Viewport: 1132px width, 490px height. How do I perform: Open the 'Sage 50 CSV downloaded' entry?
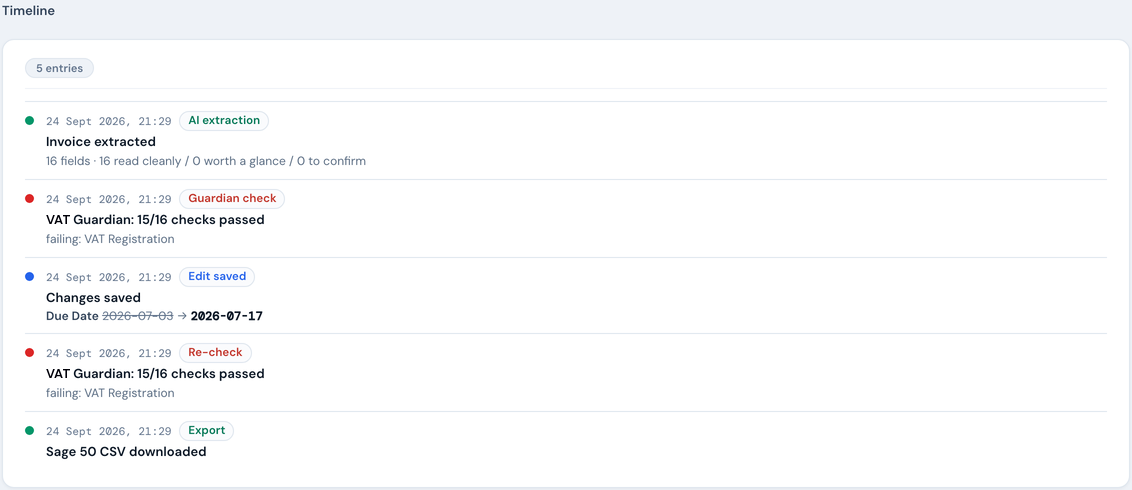(x=126, y=452)
